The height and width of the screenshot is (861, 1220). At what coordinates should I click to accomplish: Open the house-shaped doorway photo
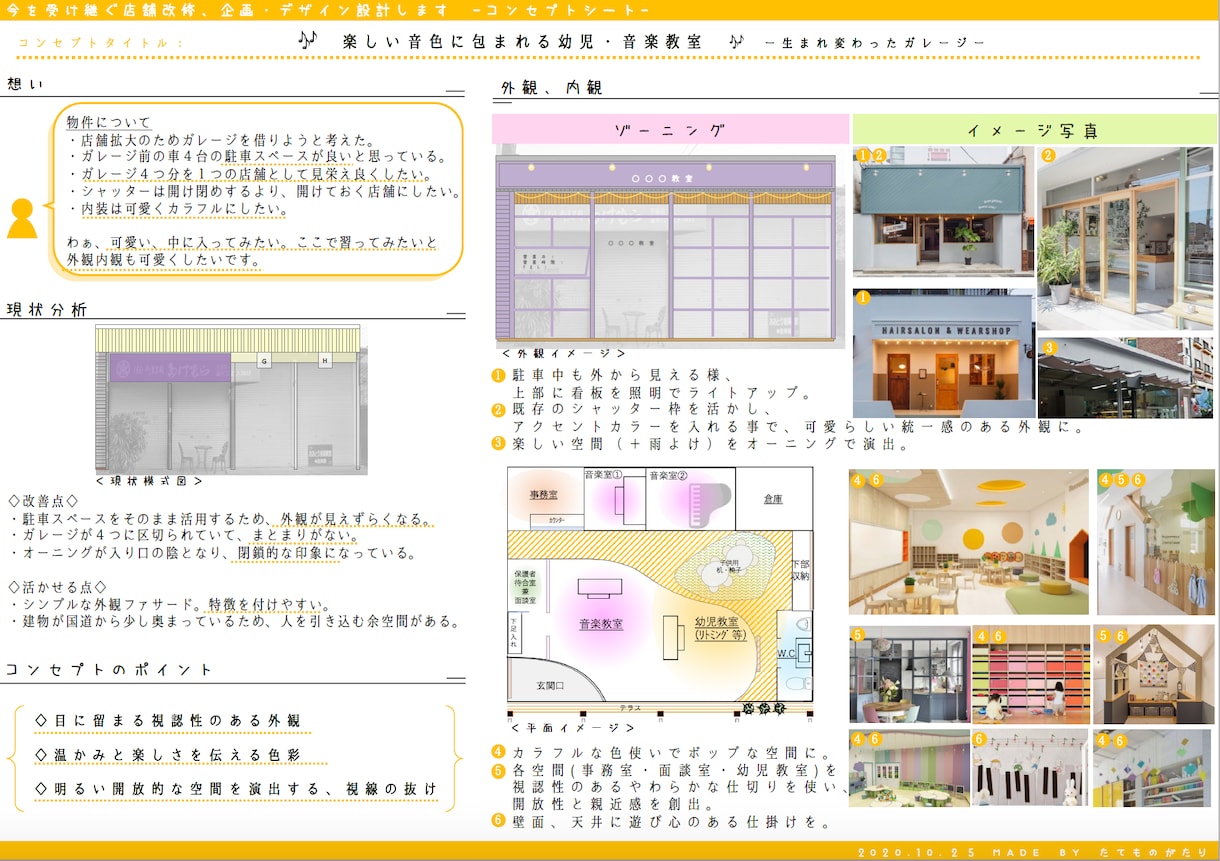(x=1156, y=541)
